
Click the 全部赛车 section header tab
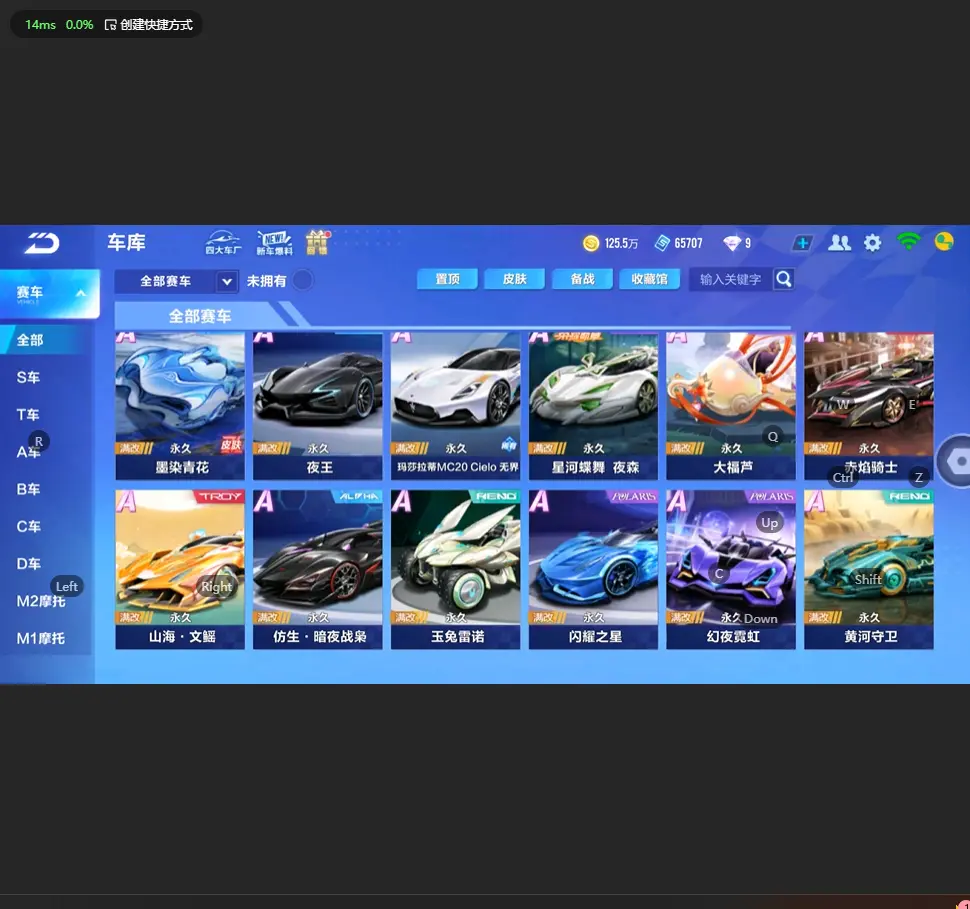coord(199,316)
